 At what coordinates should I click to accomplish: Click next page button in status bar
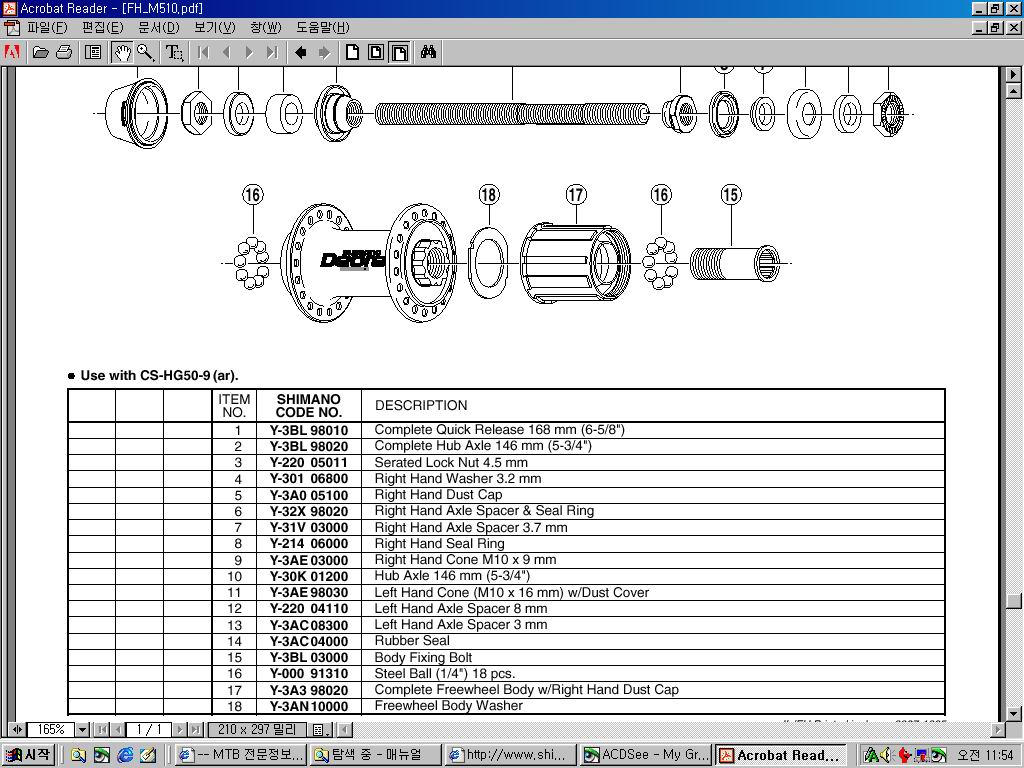pos(180,729)
